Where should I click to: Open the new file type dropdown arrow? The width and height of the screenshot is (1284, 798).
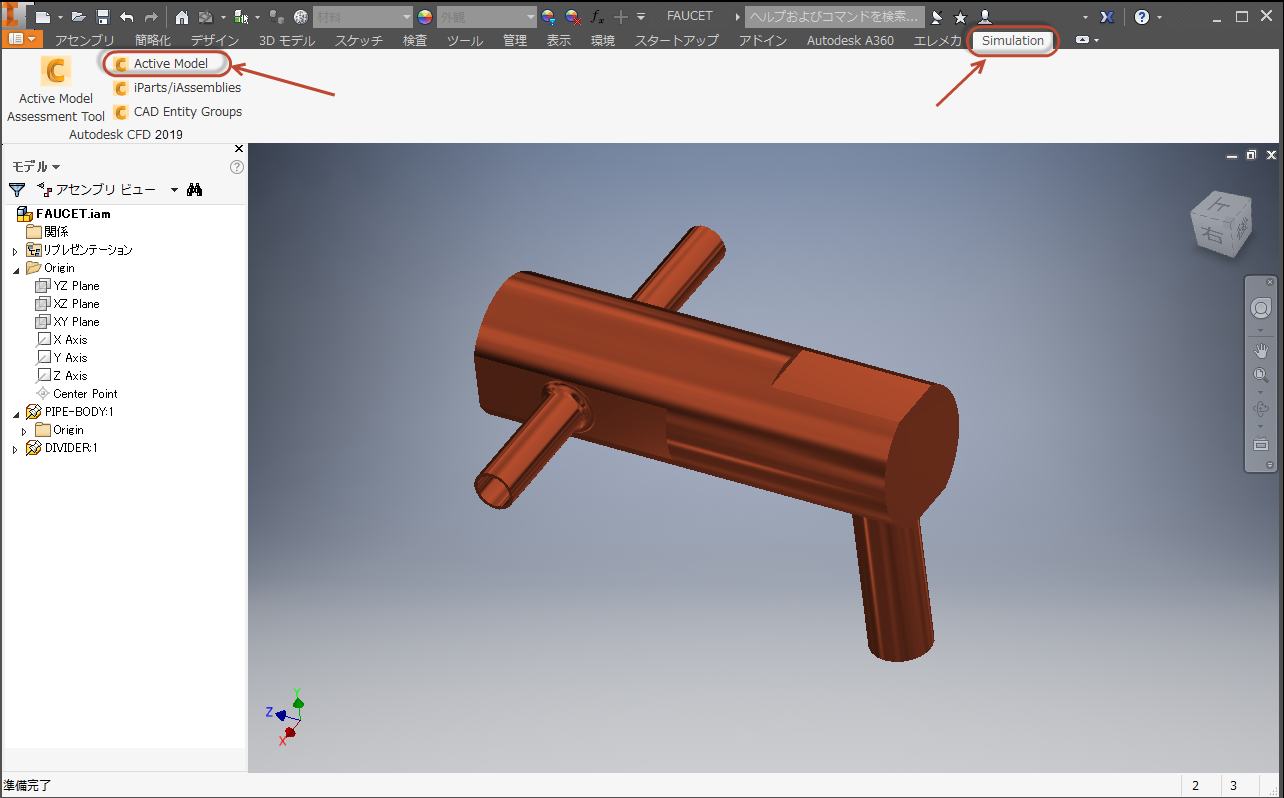click(x=60, y=17)
